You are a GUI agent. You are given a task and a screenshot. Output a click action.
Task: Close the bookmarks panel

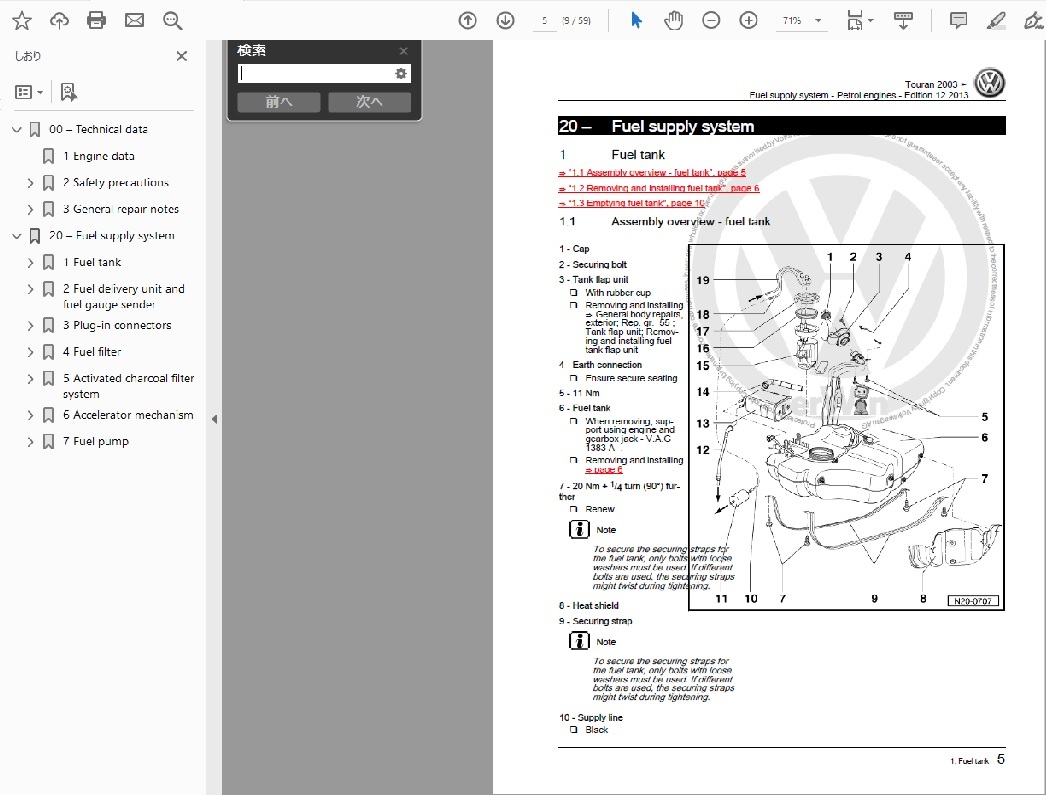pyautogui.click(x=182, y=56)
